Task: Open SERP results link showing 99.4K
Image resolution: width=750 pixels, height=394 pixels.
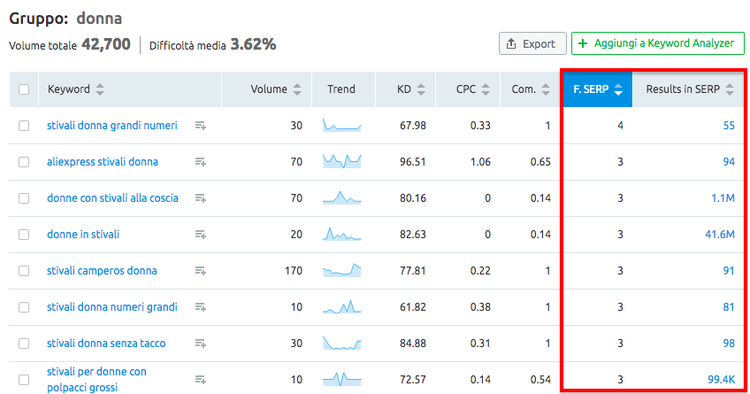Action: pyautogui.click(x=721, y=380)
